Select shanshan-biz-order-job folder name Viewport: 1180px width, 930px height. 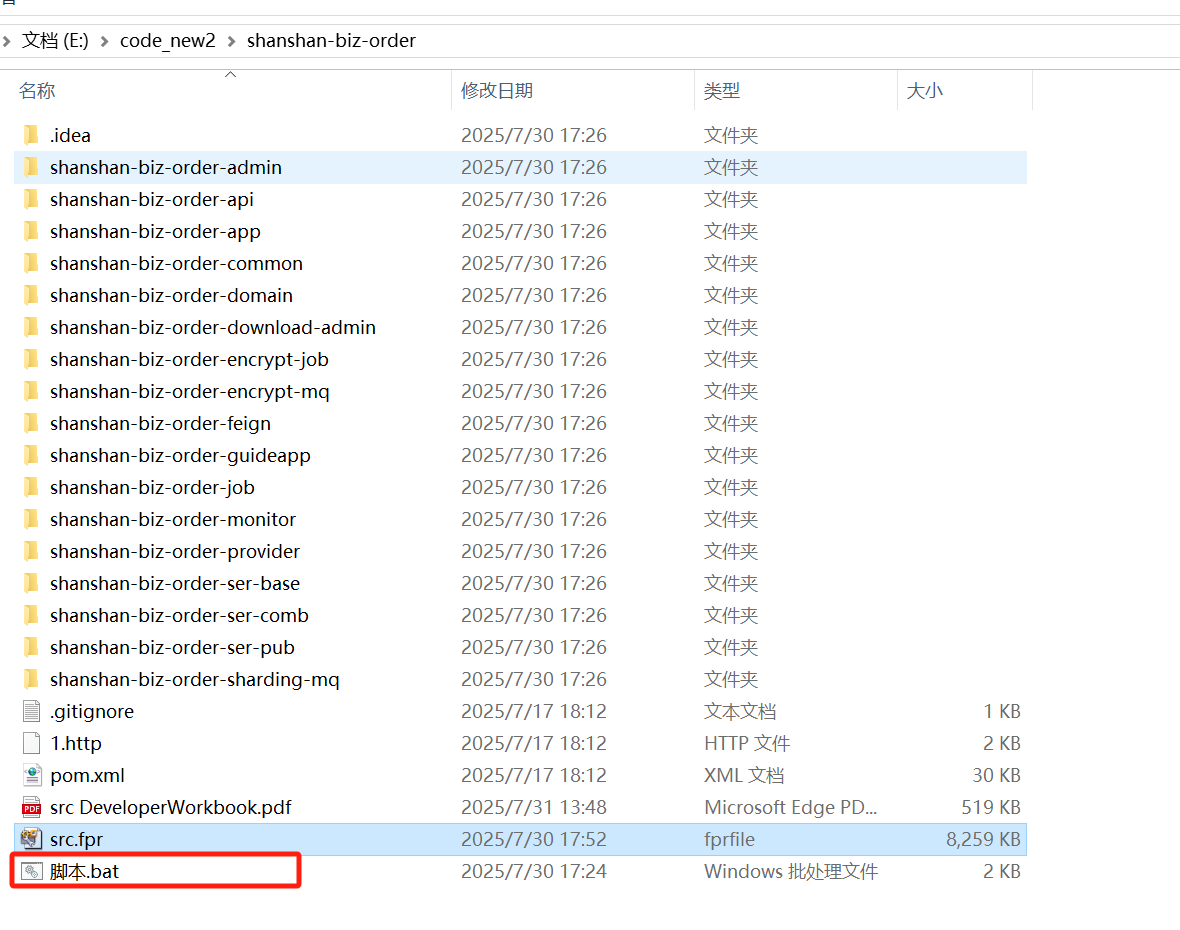click(152, 487)
